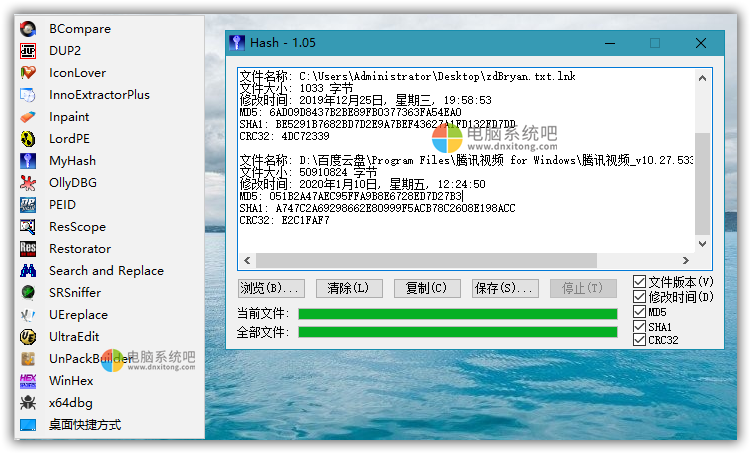Click the vertical scrollbar down arrow

[702, 244]
